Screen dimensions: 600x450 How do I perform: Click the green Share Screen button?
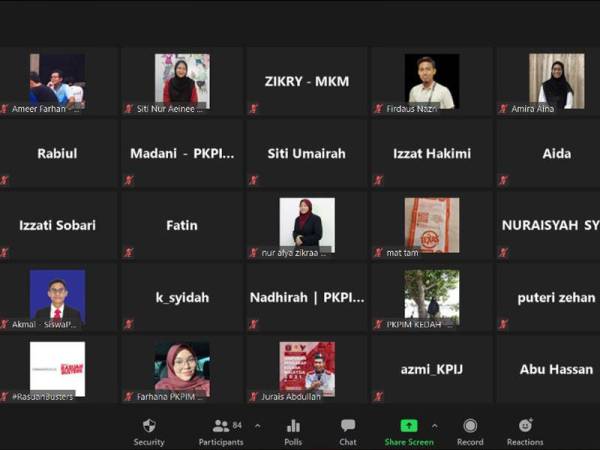[x=409, y=426]
